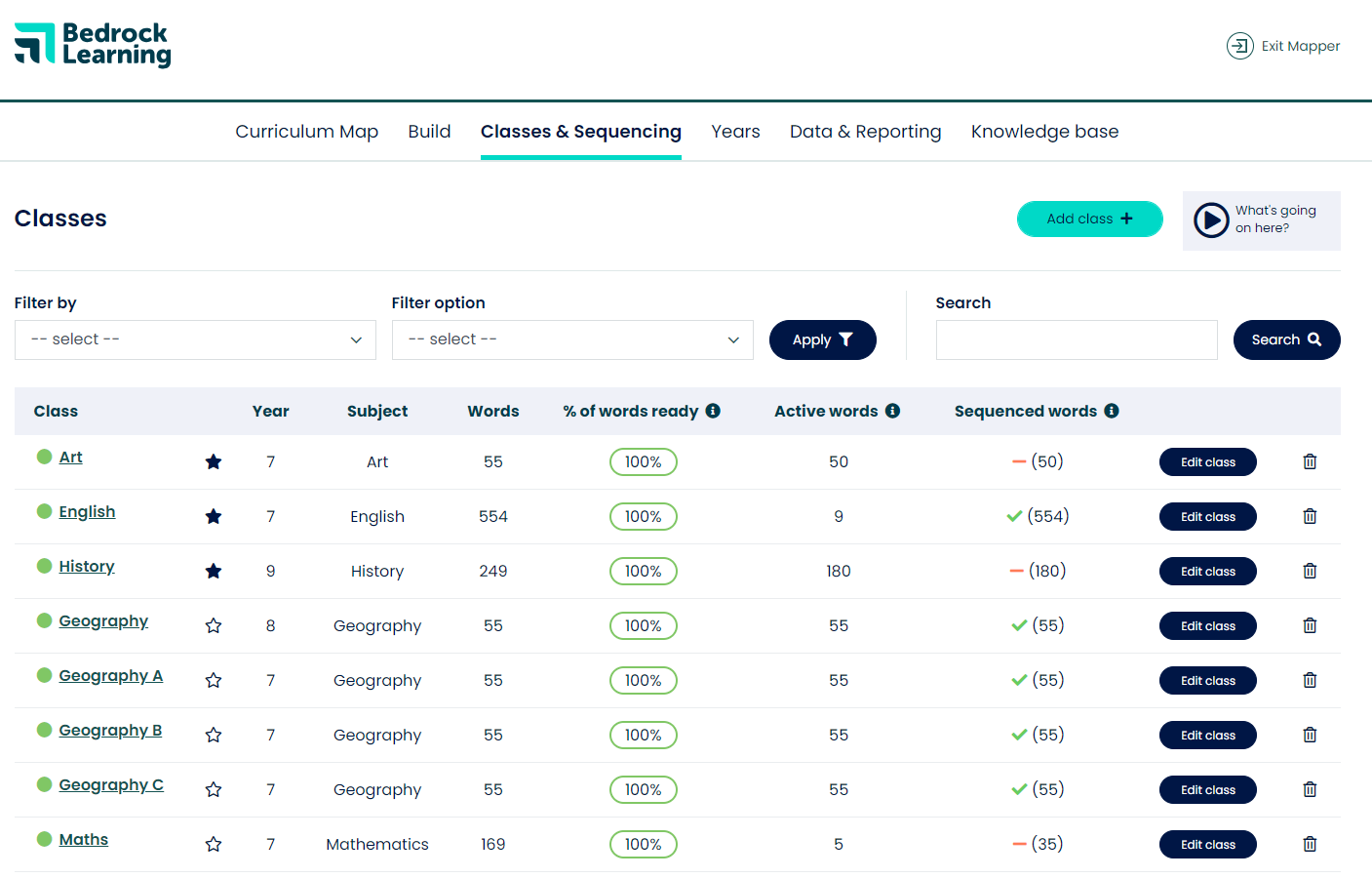Screen dimensions: 1372x878
Task: Play the What's going on here video
Action: click(x=1211, y=220)
